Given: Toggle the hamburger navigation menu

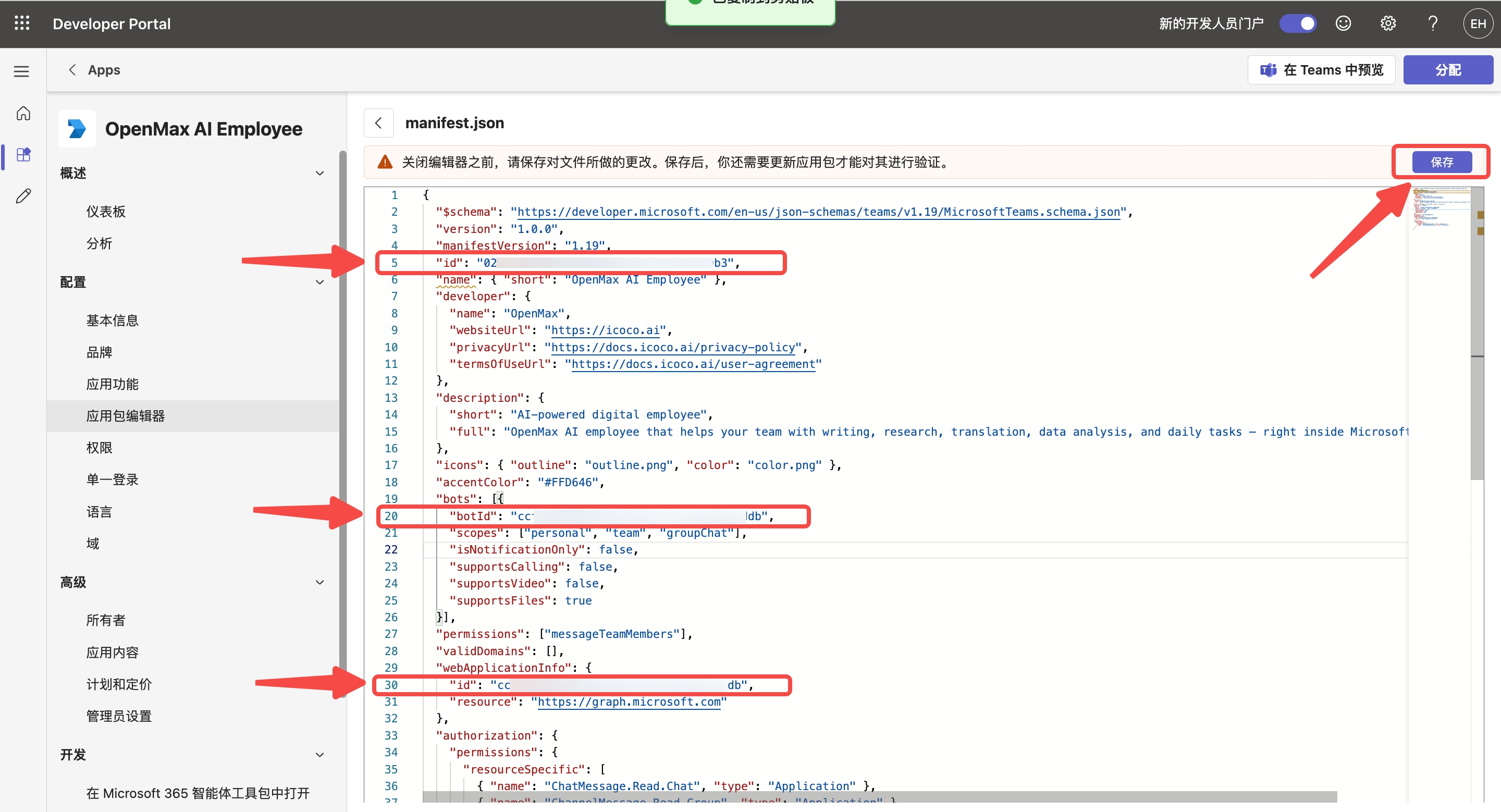Looking at the screenshot, I should (21, 71).
